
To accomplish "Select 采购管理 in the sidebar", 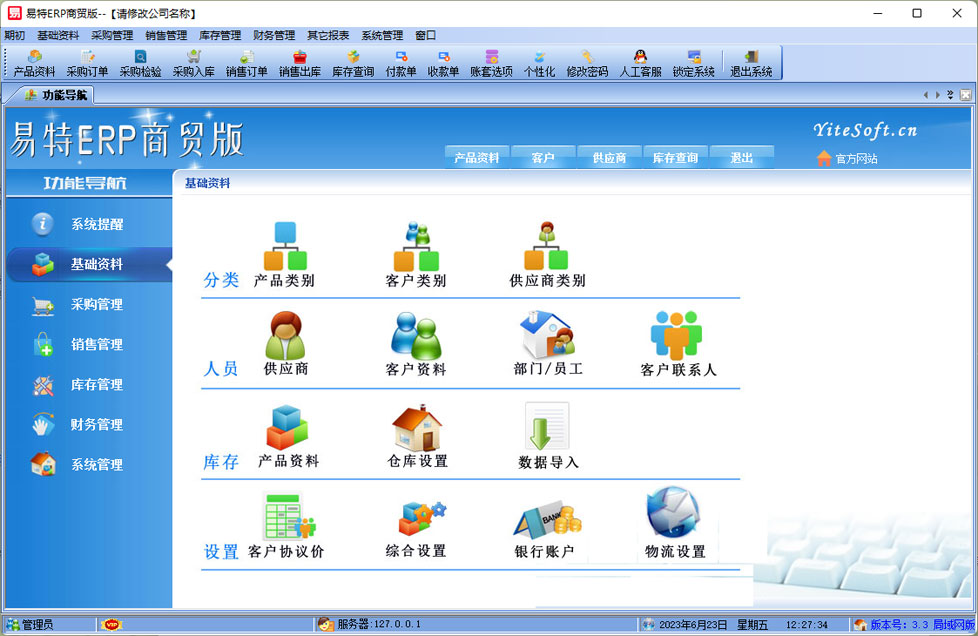I will click(x=96, y=305).
